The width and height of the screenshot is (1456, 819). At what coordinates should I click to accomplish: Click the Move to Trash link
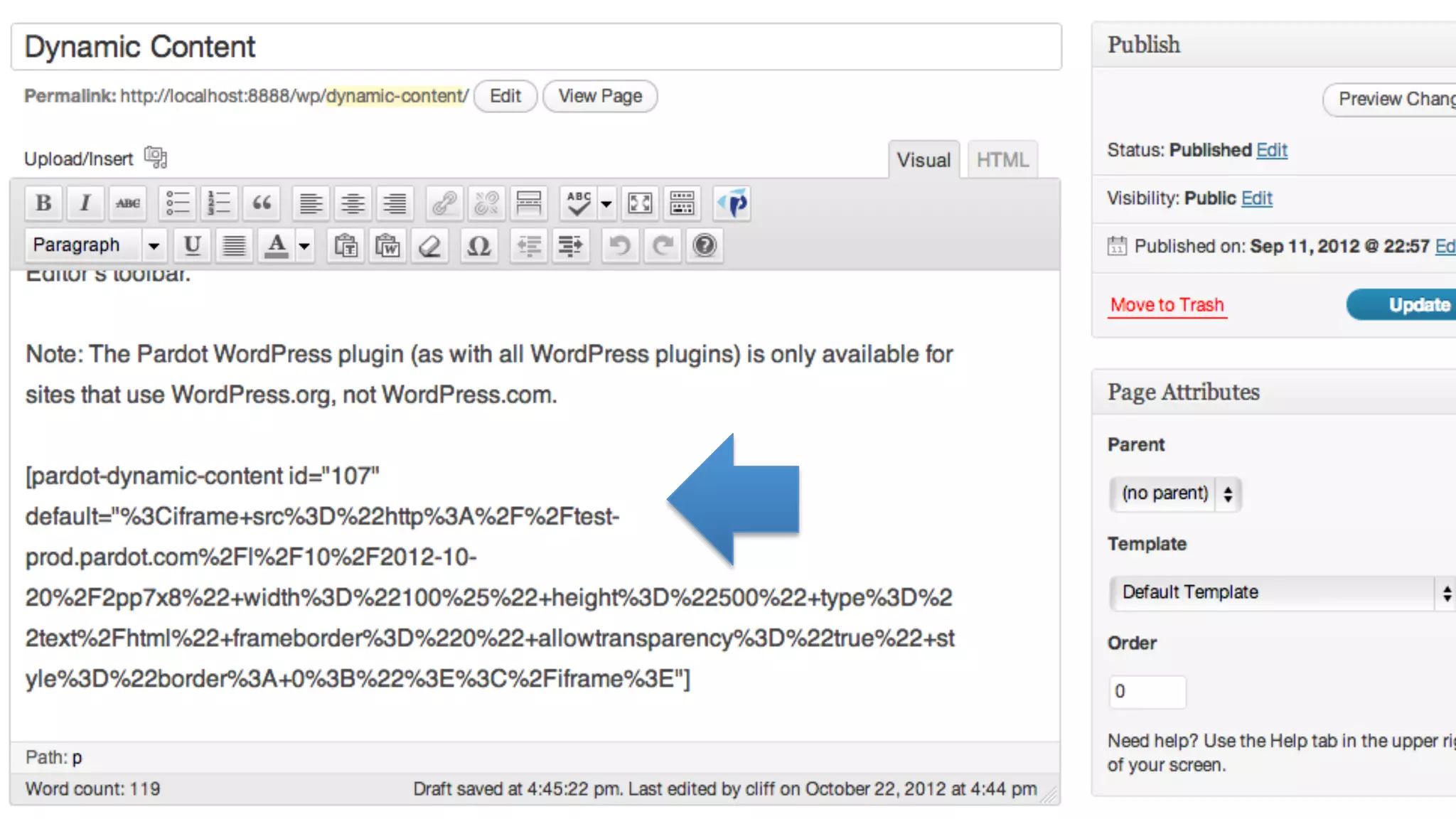click(x=1167, y=305)
